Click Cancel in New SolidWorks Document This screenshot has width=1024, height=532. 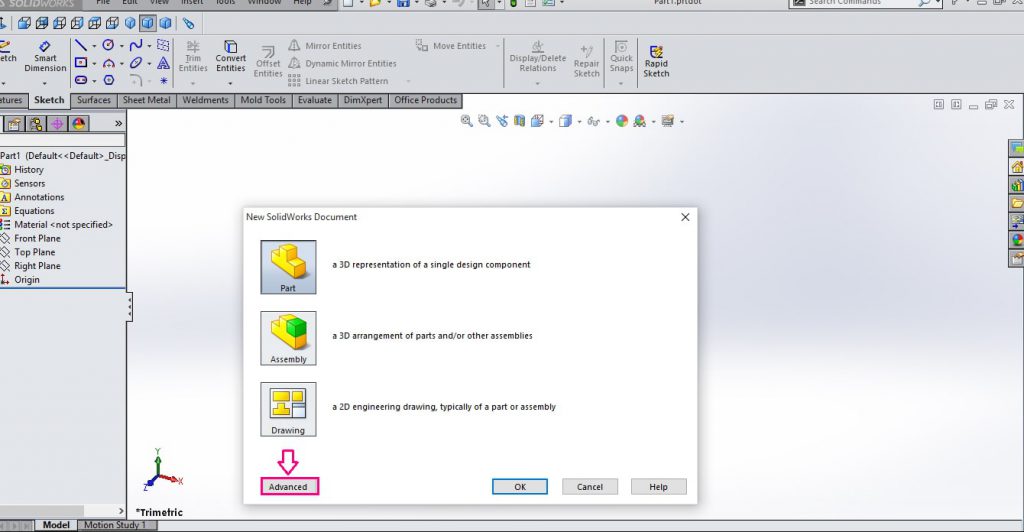point(590,486)
